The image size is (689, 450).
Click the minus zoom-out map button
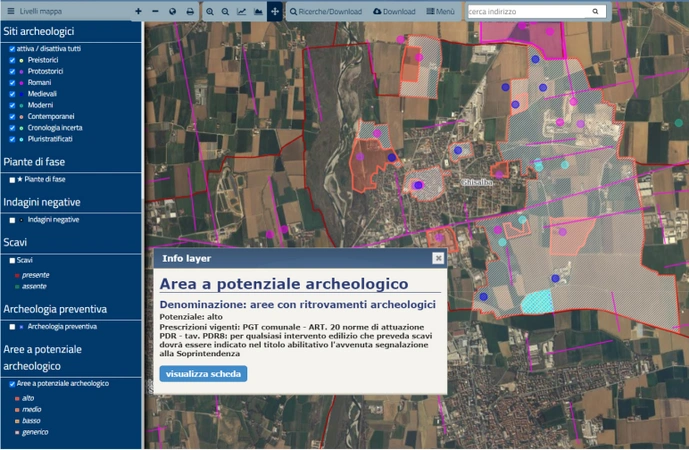click(155, 12)
